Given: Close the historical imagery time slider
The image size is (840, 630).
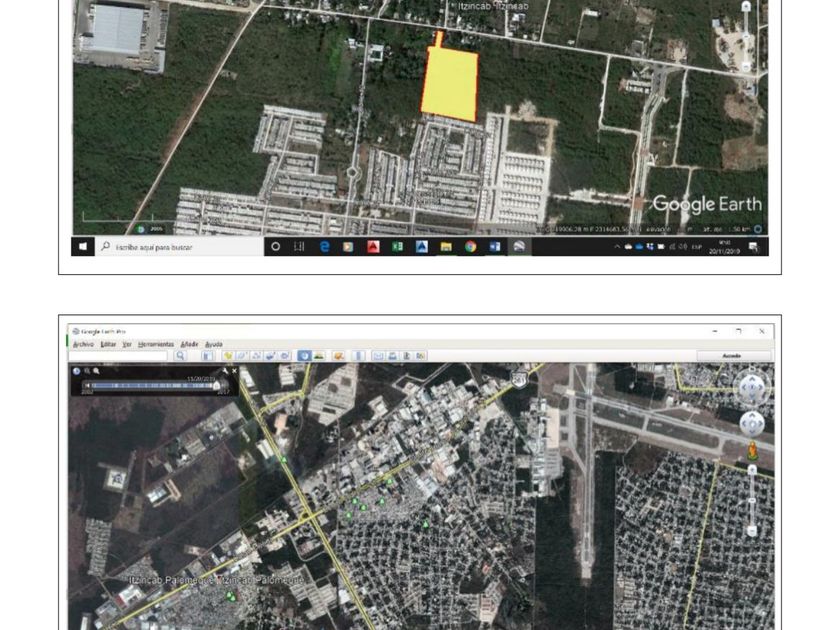Looking at the screenshot, I should pyautogui.click(x=235, y=371).
